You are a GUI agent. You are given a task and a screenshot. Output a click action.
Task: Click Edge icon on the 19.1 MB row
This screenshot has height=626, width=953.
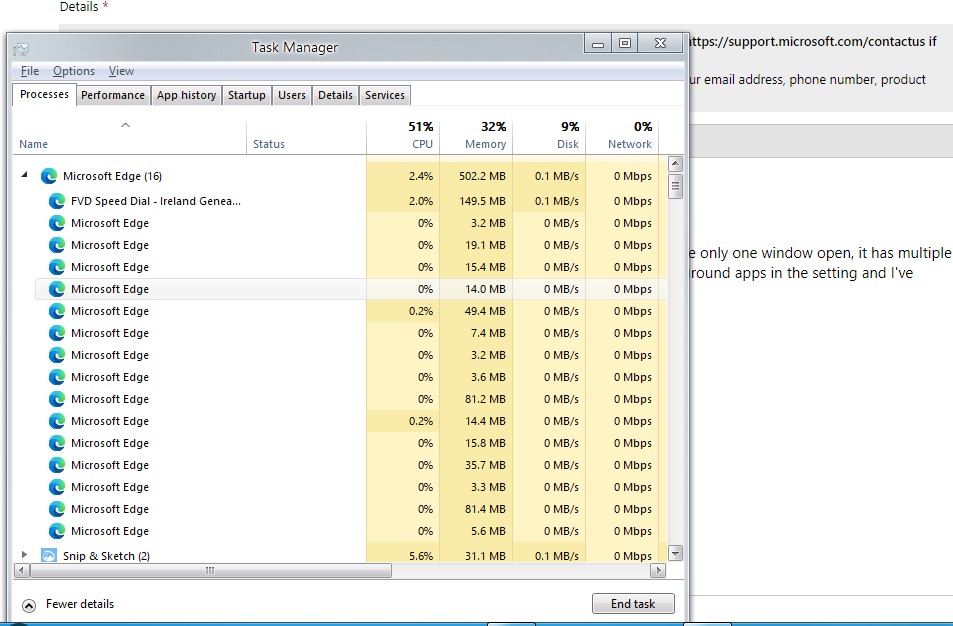click(57, 245)
